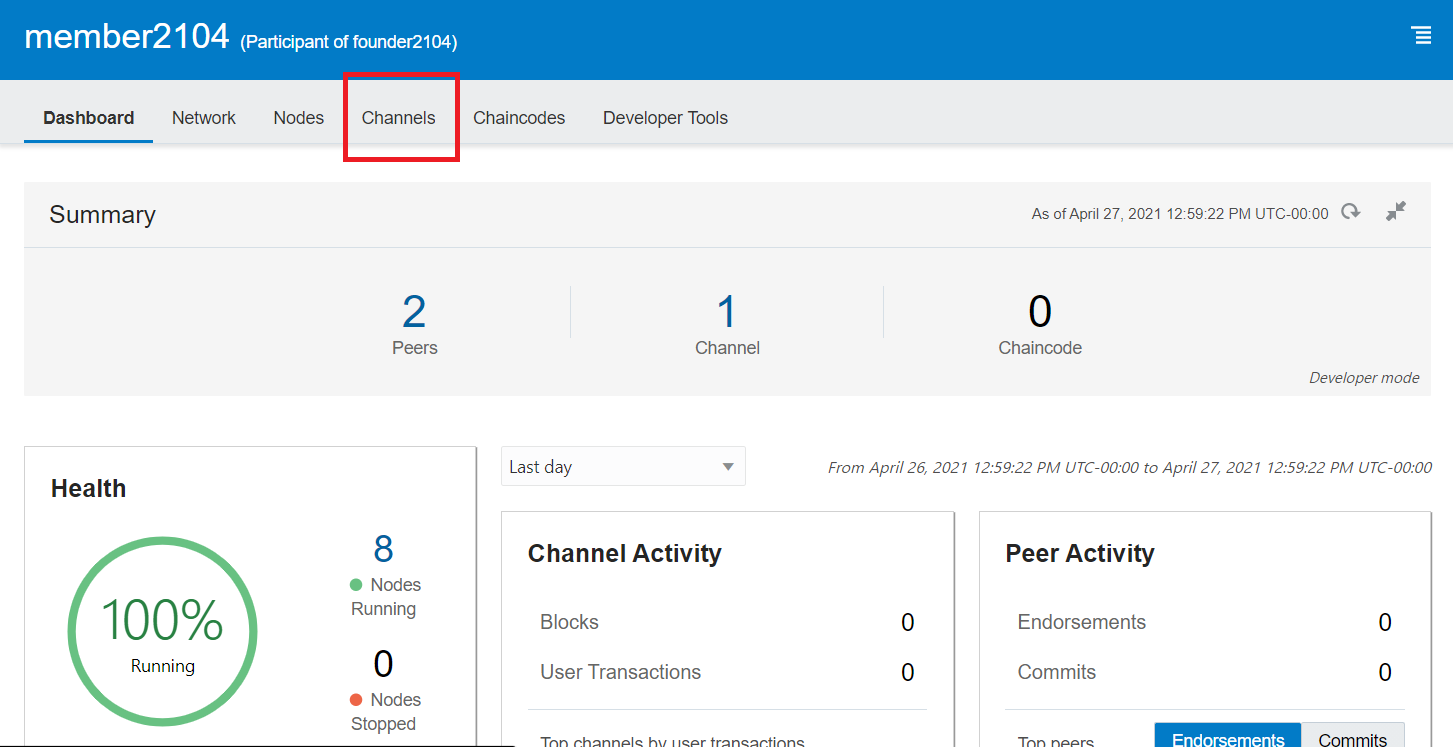Open the Chaincodes tab

pos(518,118)
